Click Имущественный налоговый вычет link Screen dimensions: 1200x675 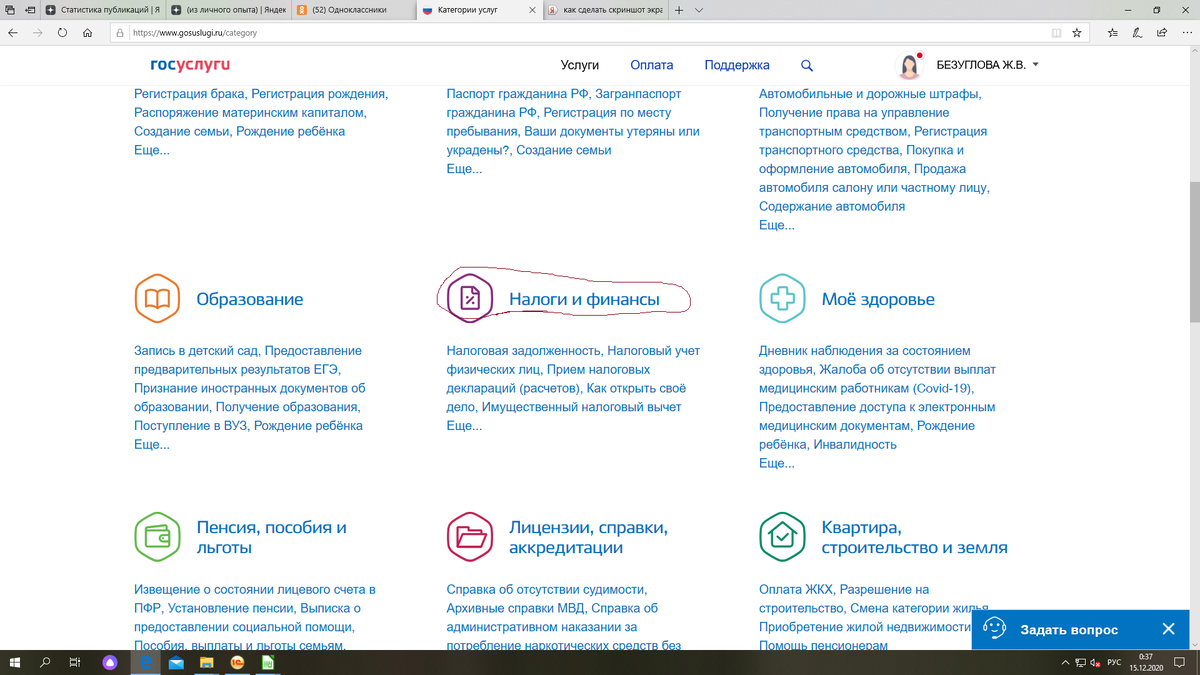(x=581, y=407)
